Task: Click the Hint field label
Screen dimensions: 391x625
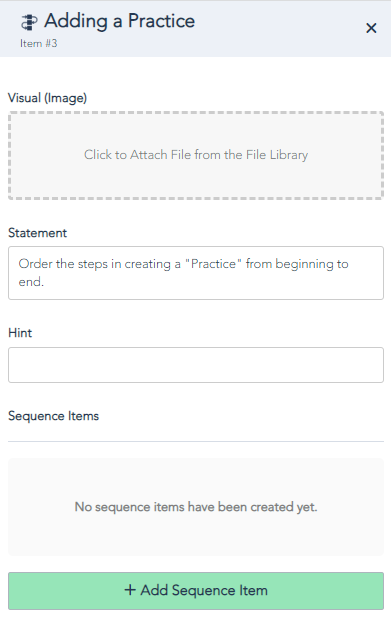Action: tap(20, 333)
